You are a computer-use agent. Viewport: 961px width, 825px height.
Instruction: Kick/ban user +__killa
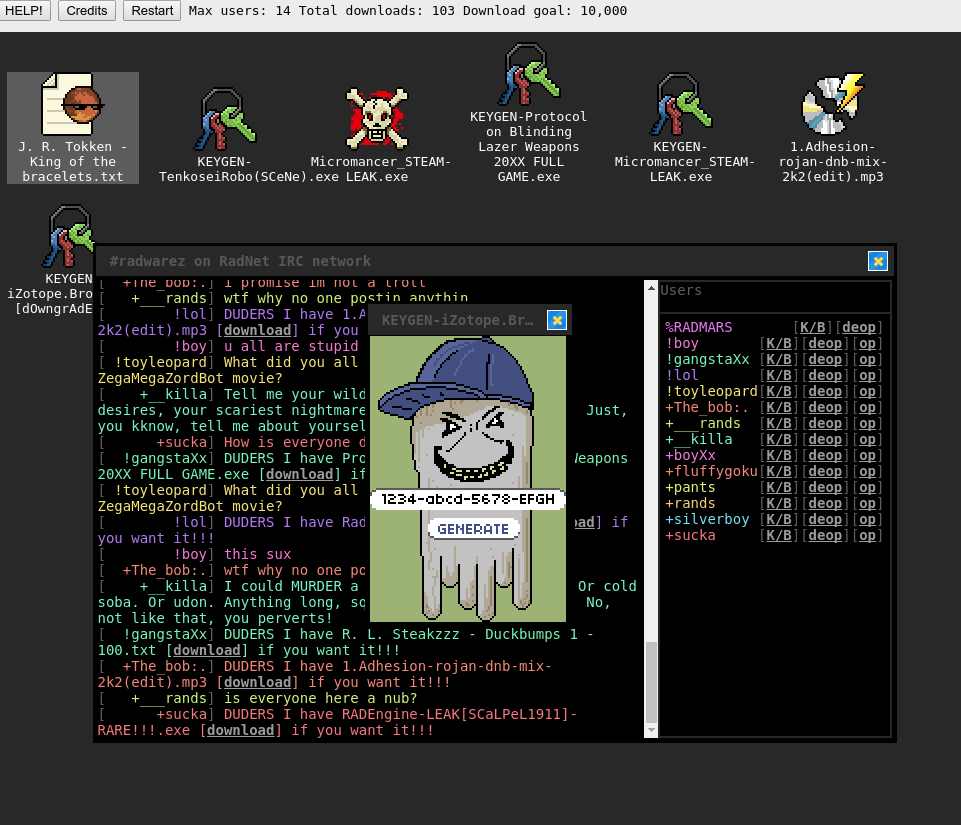pos(779,439)
